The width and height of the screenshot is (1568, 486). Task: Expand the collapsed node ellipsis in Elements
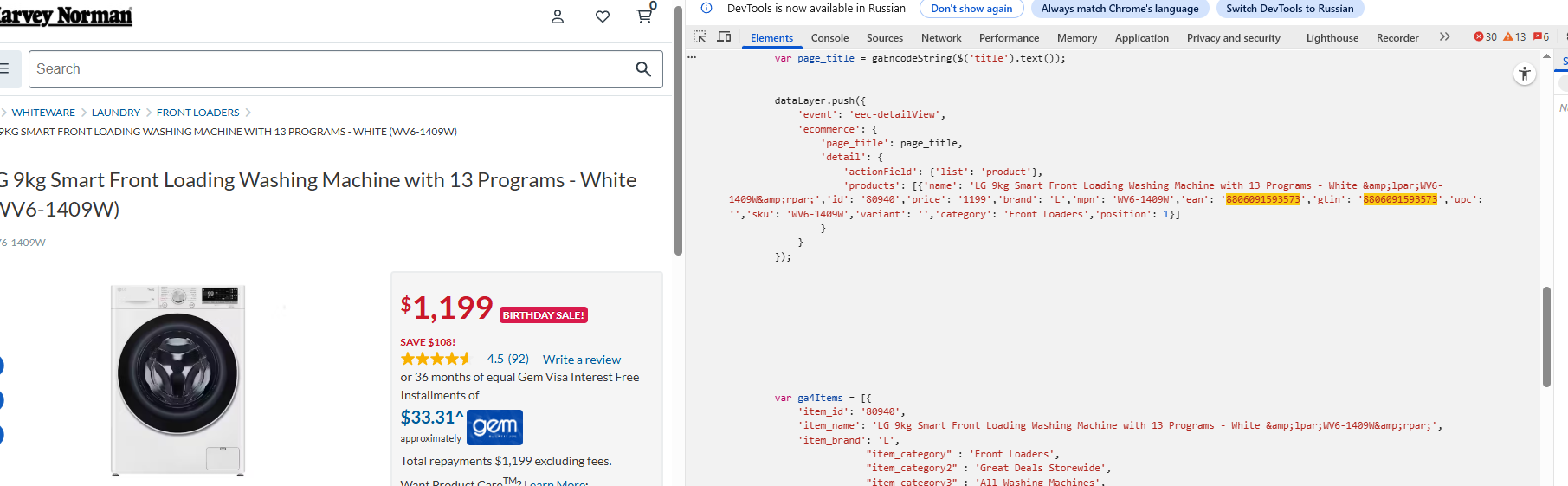coord(692,57)
